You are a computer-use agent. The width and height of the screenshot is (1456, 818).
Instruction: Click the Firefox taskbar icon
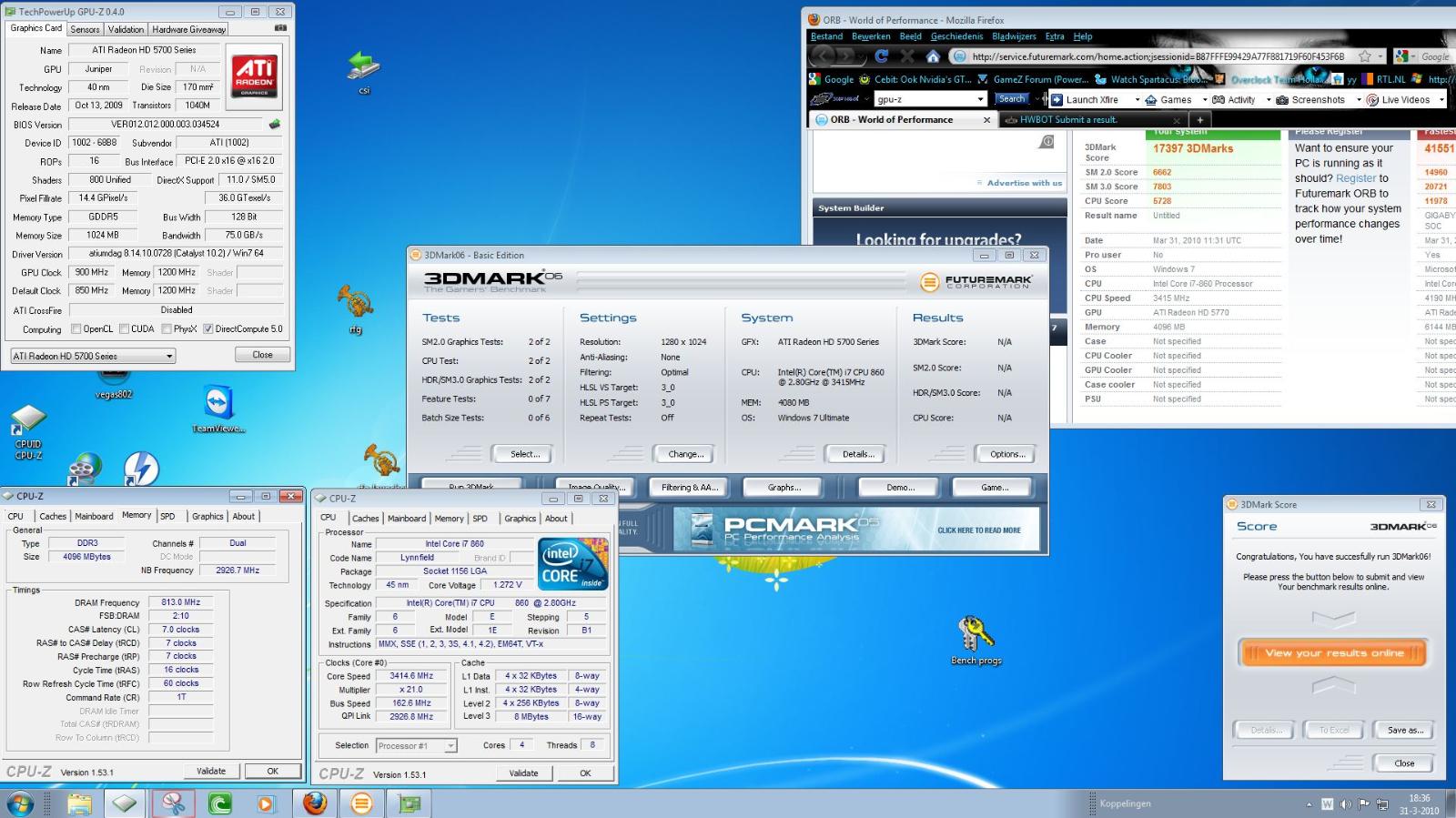pyautogui.click(x=315, y=803)
